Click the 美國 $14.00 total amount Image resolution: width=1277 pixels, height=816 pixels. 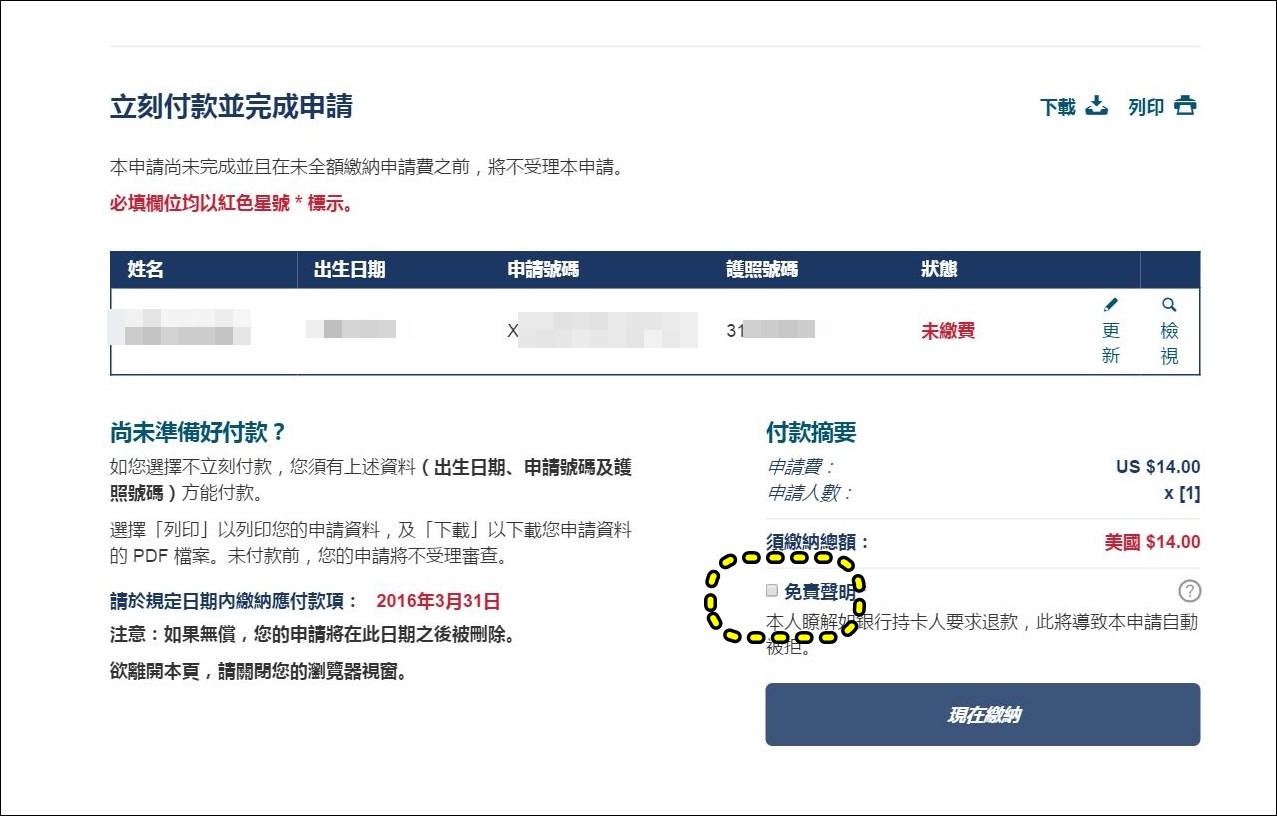(x=1152, y=543)
